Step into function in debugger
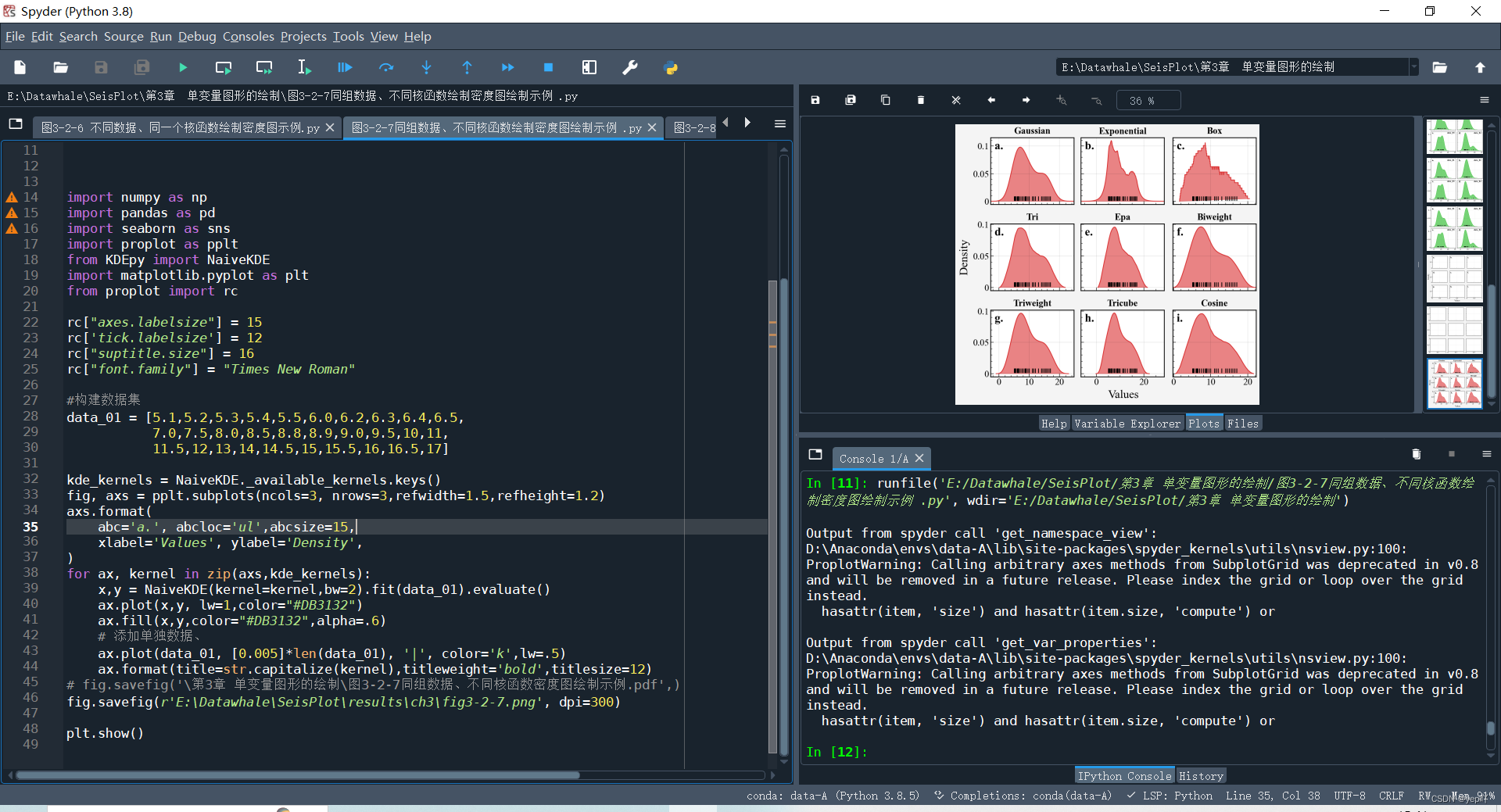 (427, 68)
